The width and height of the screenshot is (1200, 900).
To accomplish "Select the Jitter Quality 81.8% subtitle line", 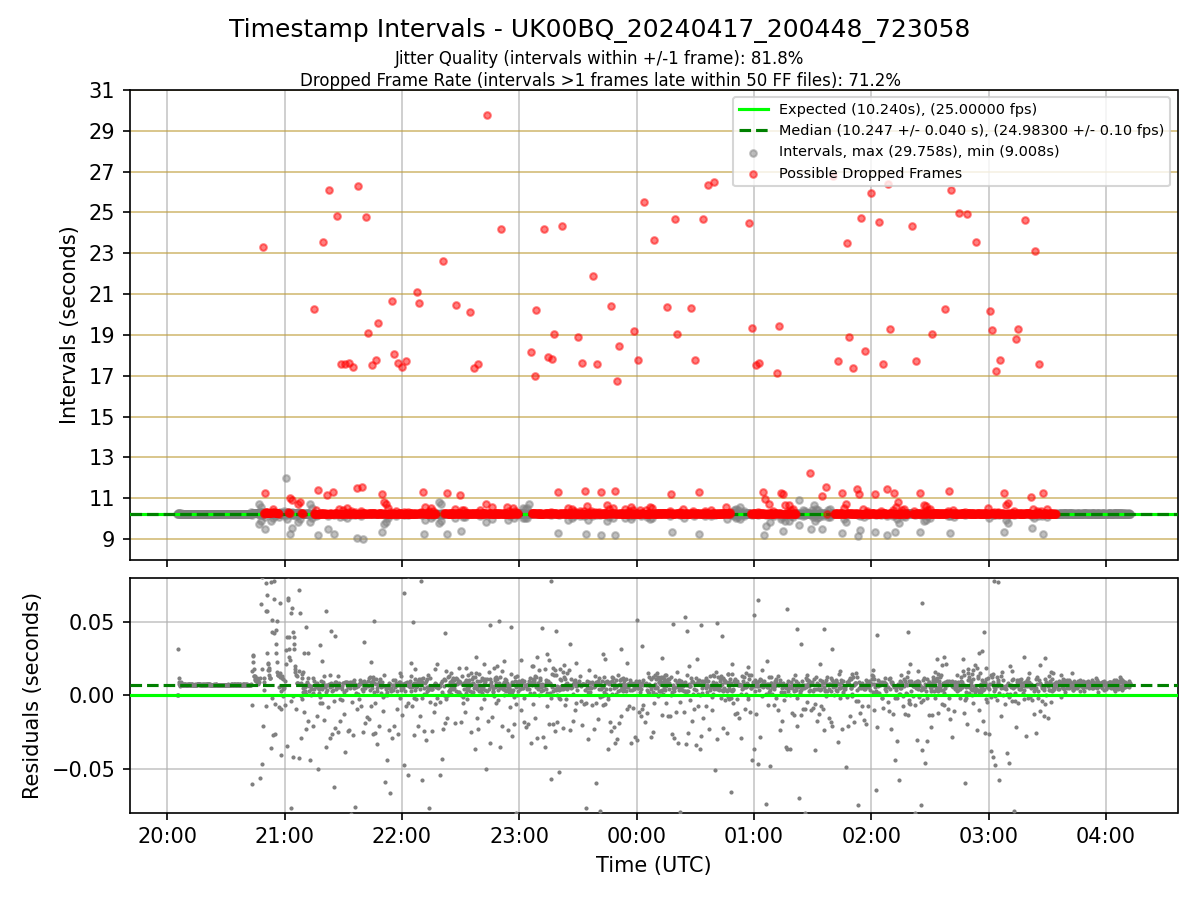I will pos(599,59).
